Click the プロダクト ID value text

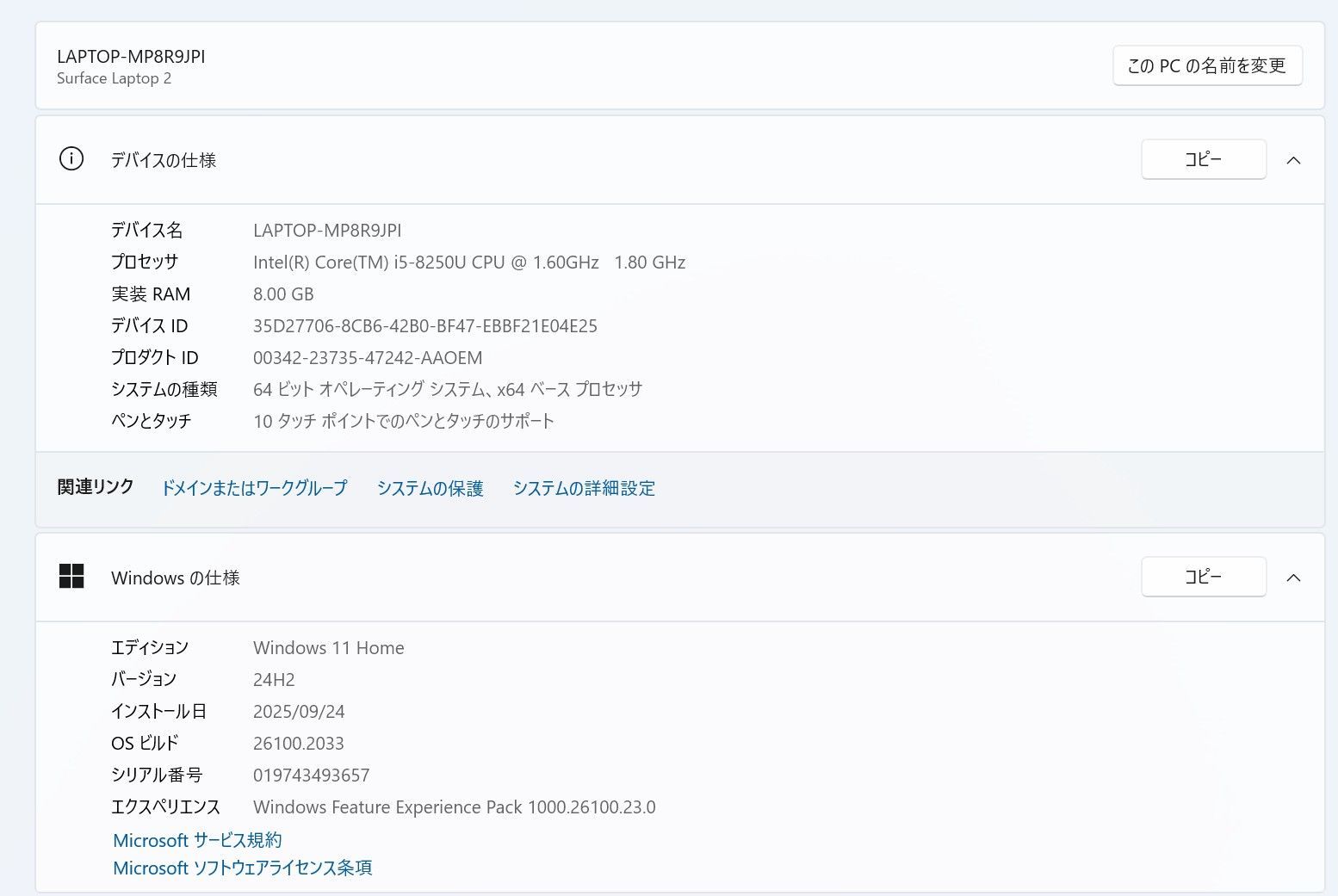point(368,358)
